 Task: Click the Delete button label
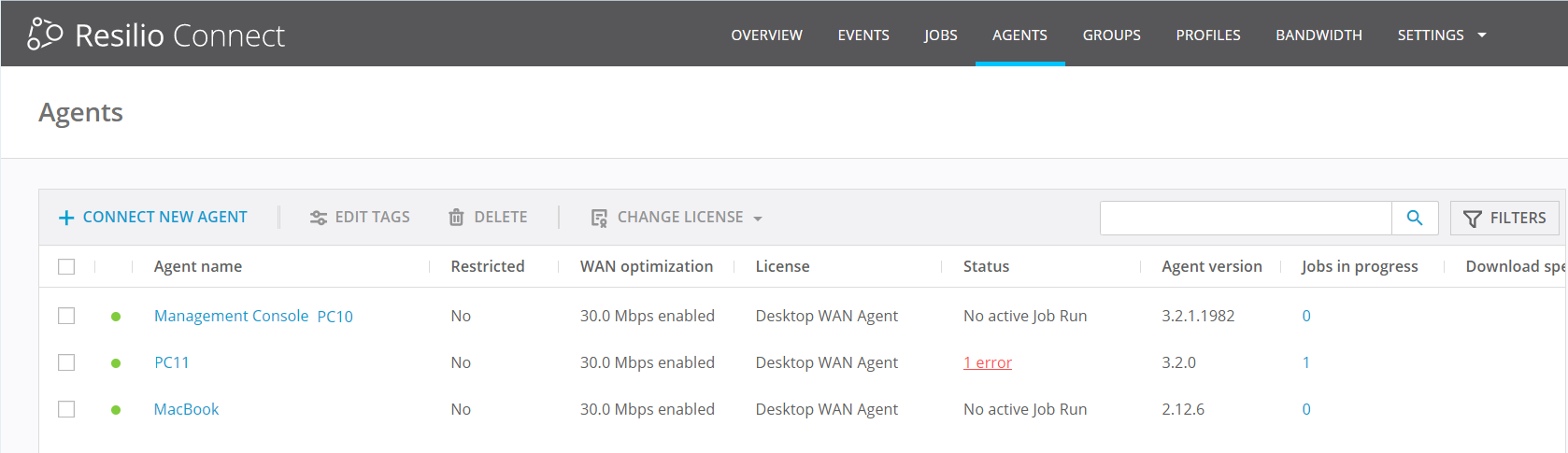click(x=501, y=217)
